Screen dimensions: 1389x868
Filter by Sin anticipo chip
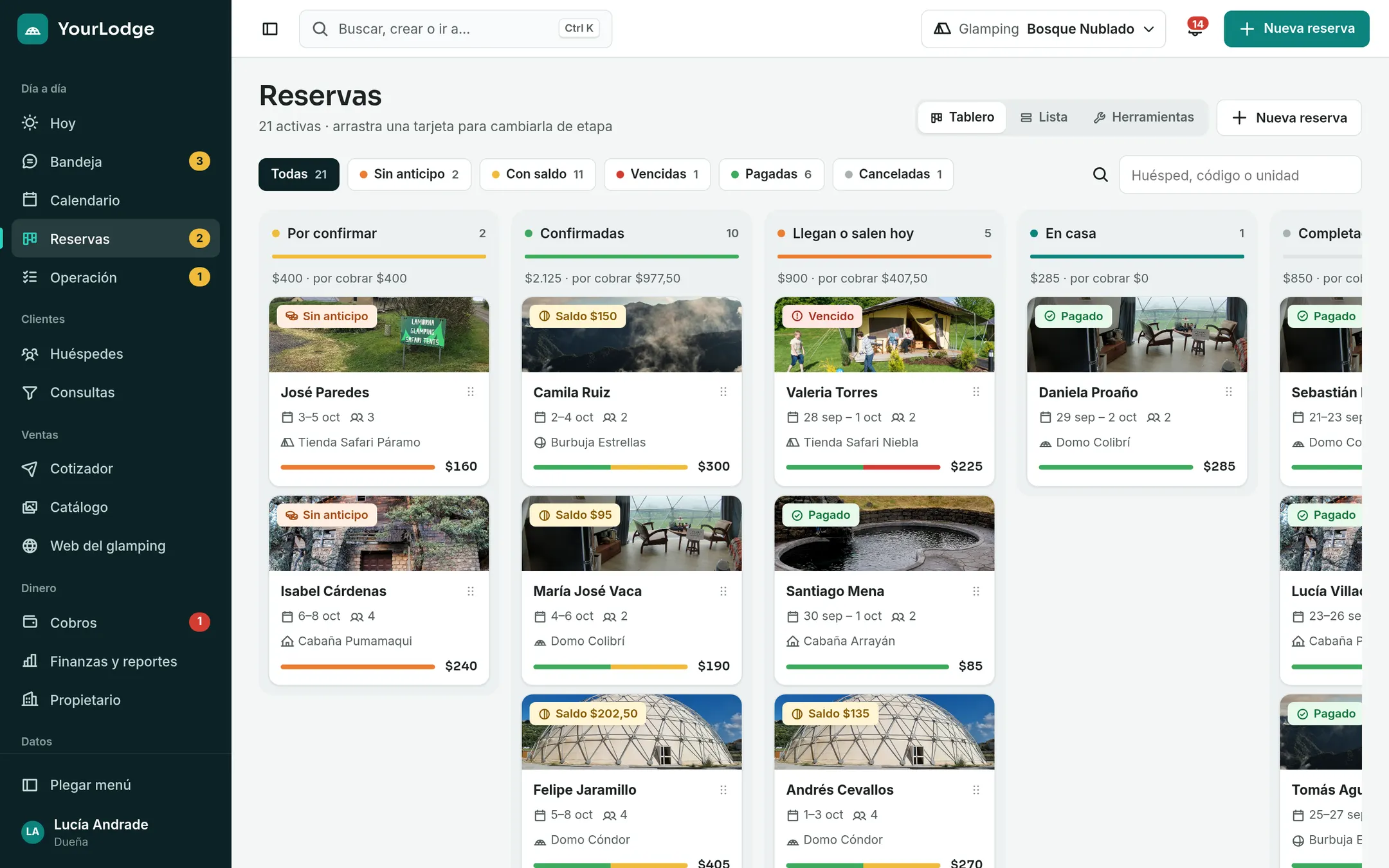(410, 174)
